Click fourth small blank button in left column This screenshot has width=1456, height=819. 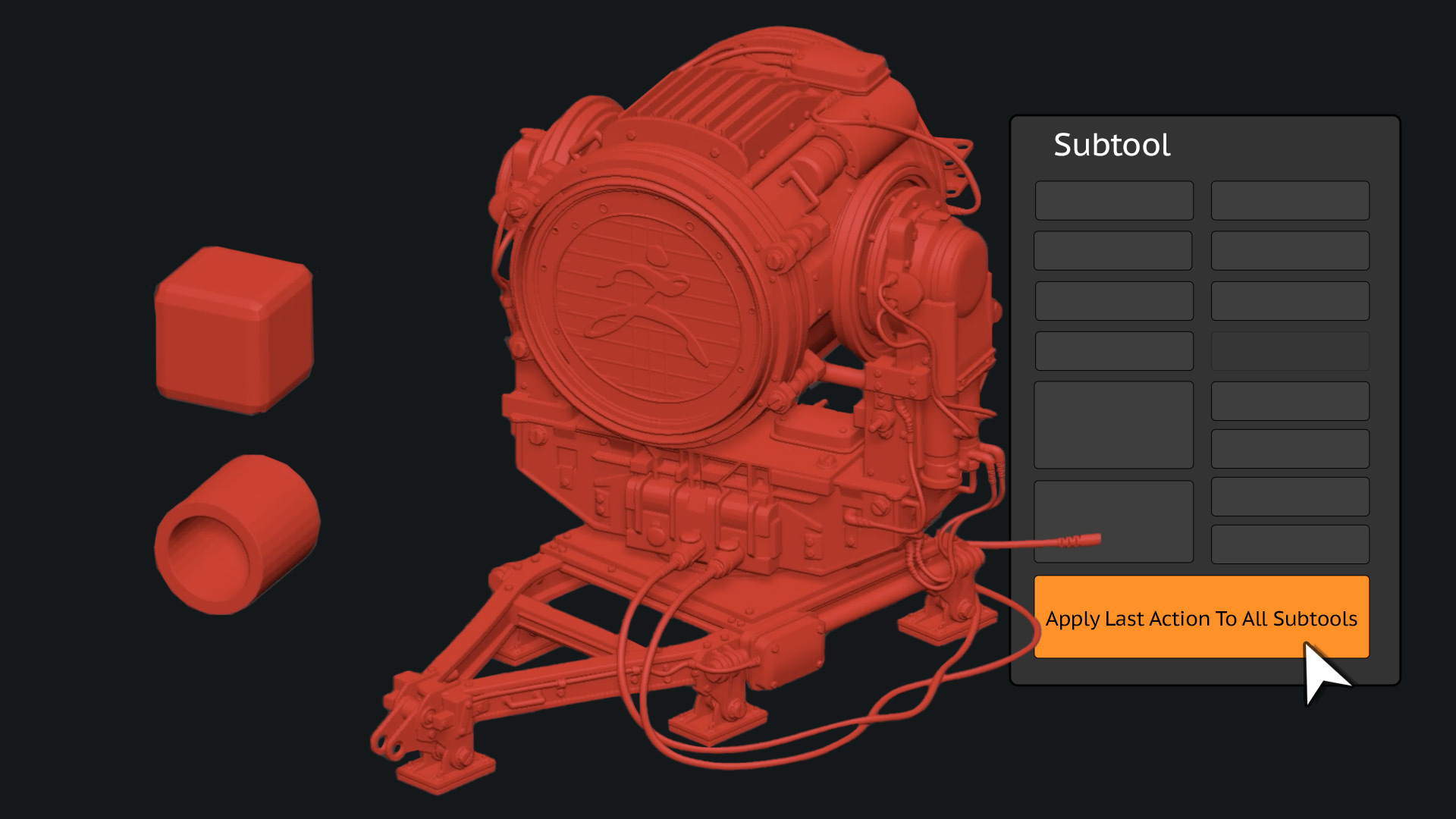(1114, 350)
